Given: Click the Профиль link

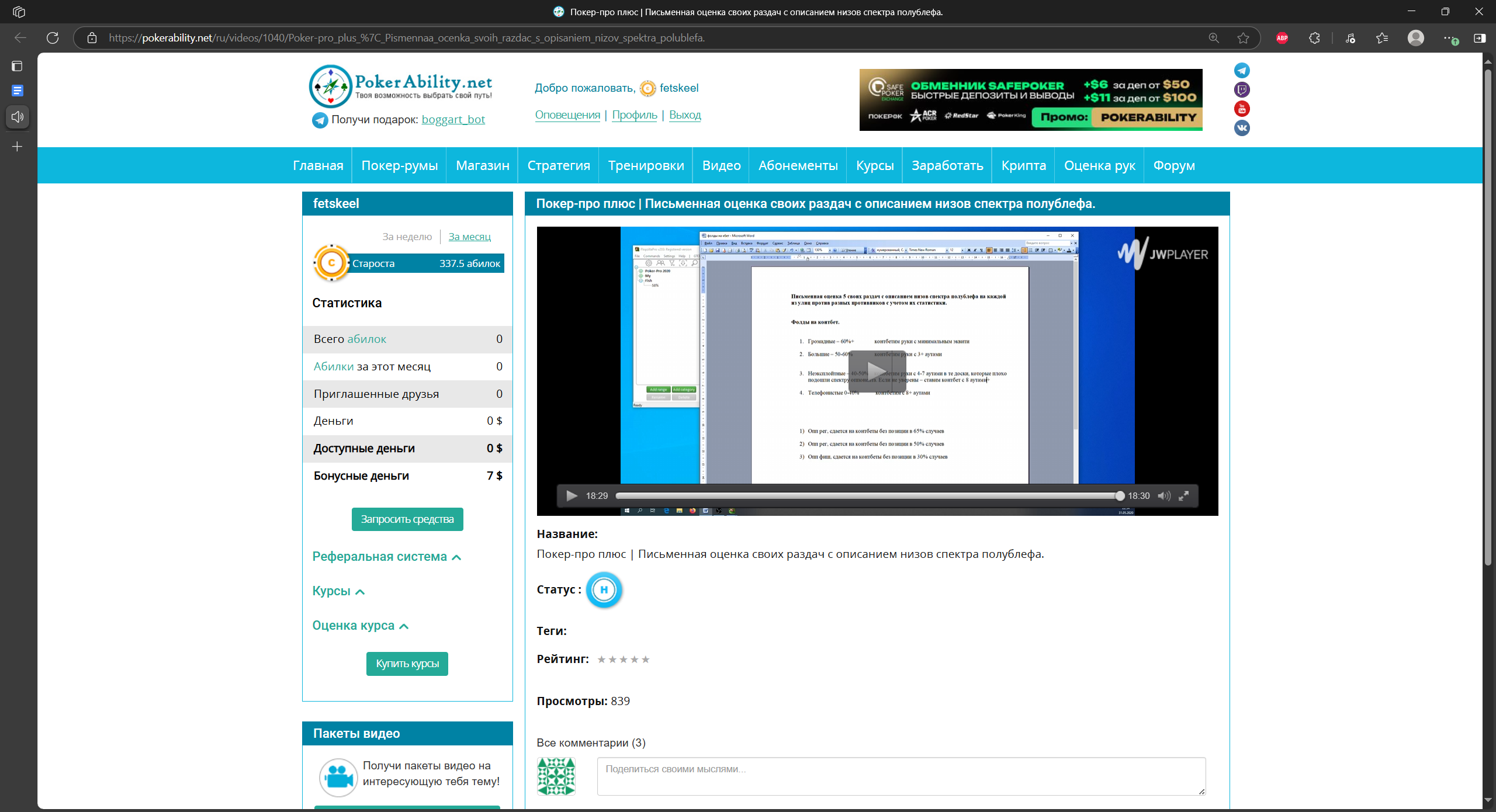Looking at the screenshot, I should tap(635, 115).
